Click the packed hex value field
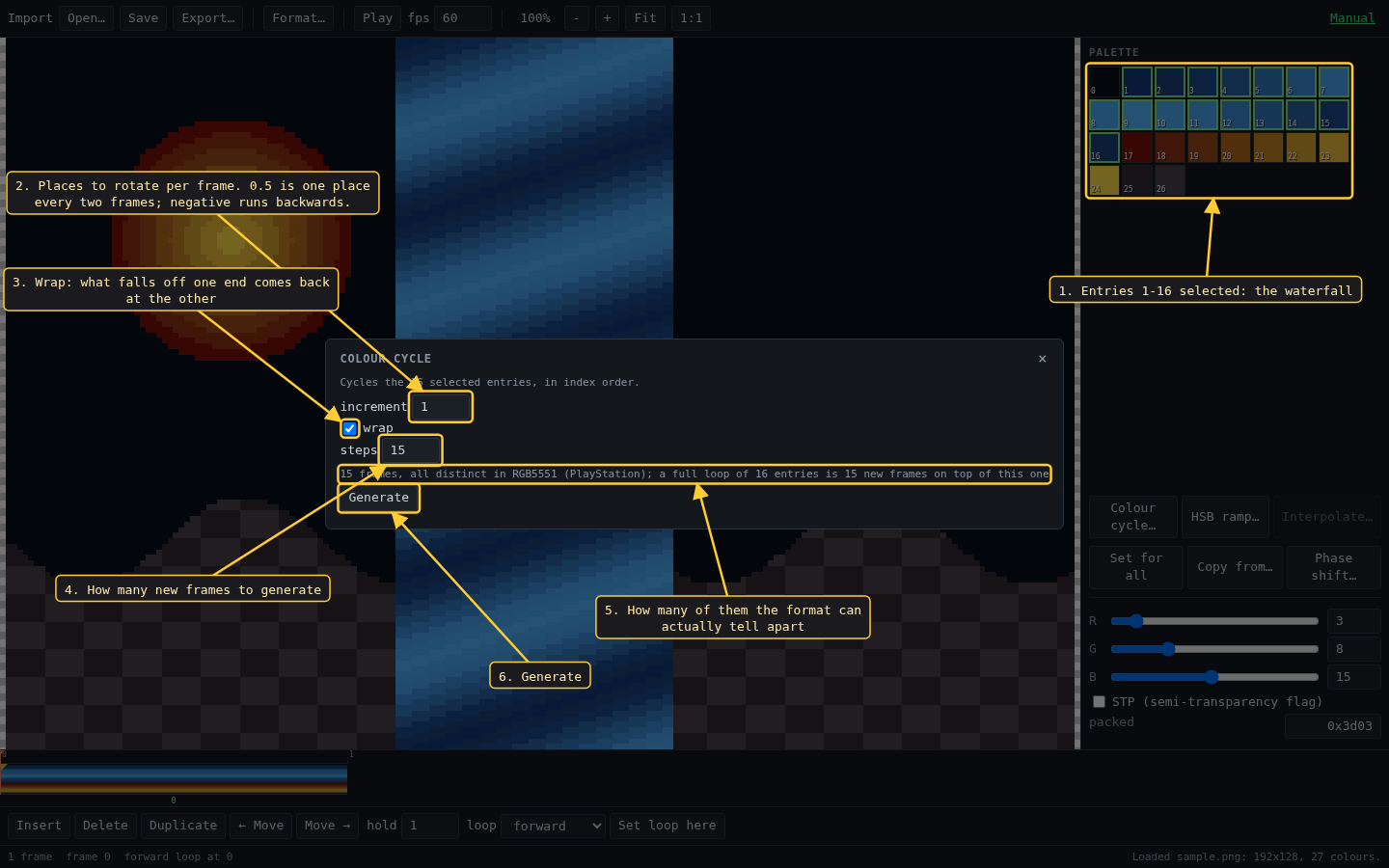This screenshot has height=868, width=1389. pyautogui.click(x=1333, y=726)
